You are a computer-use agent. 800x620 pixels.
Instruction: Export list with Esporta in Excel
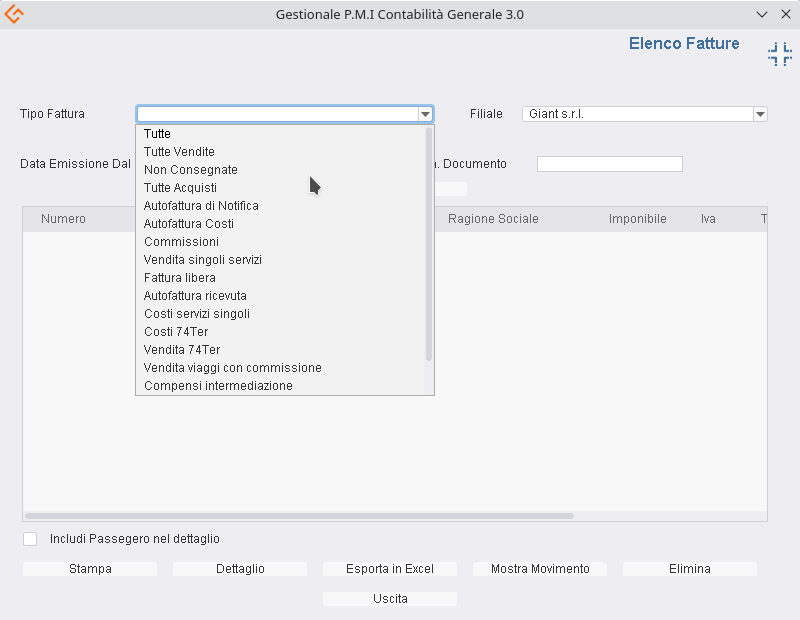(390, 569)
